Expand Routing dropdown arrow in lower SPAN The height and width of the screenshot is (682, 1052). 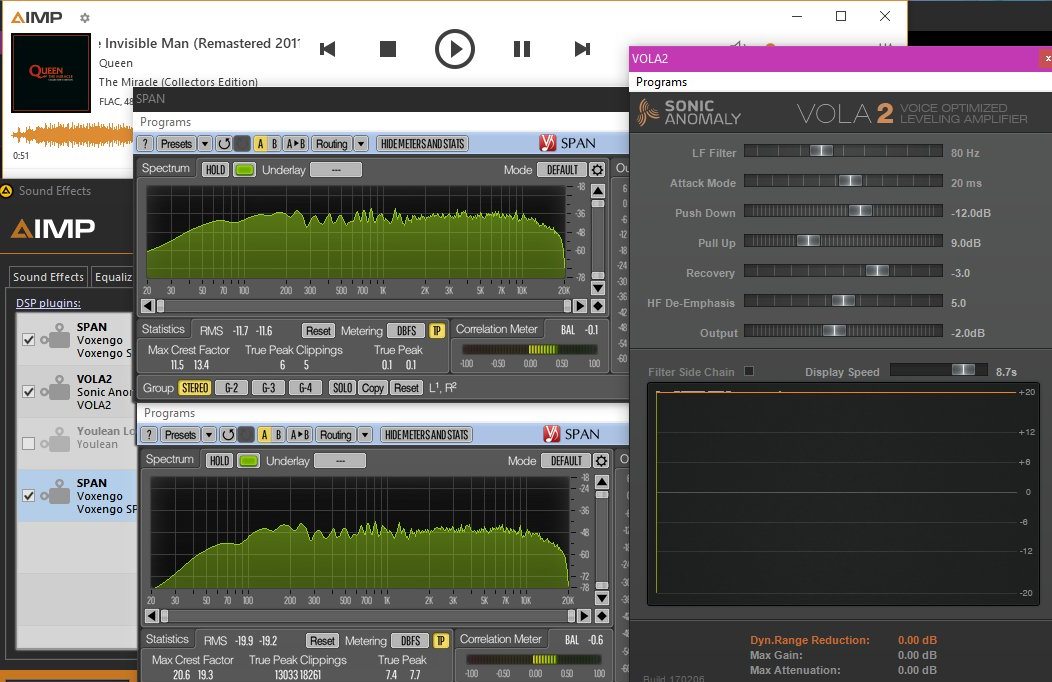[x=365, y=435]
